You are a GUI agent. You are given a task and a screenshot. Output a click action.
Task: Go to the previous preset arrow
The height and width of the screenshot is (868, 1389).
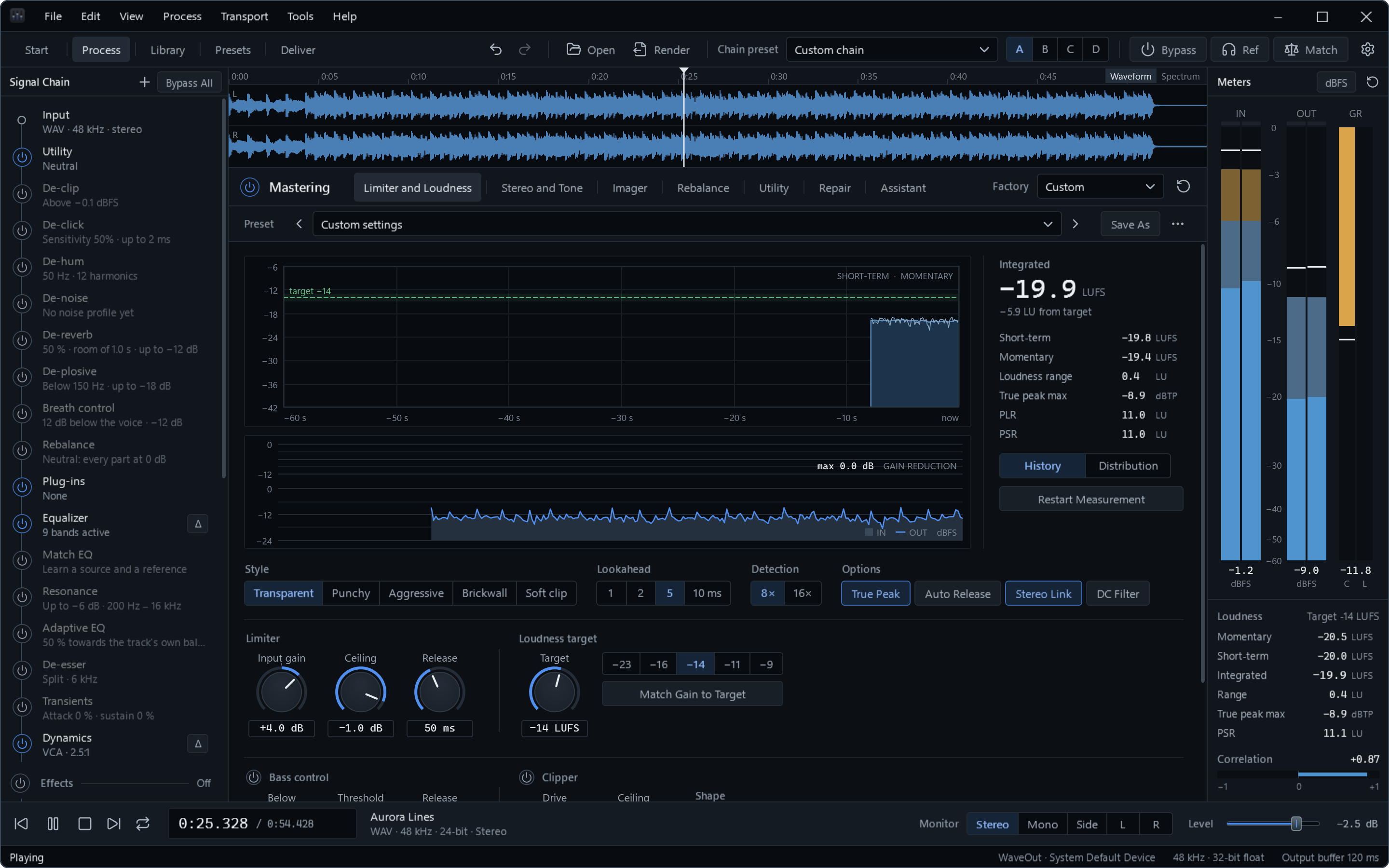(299, 224)
